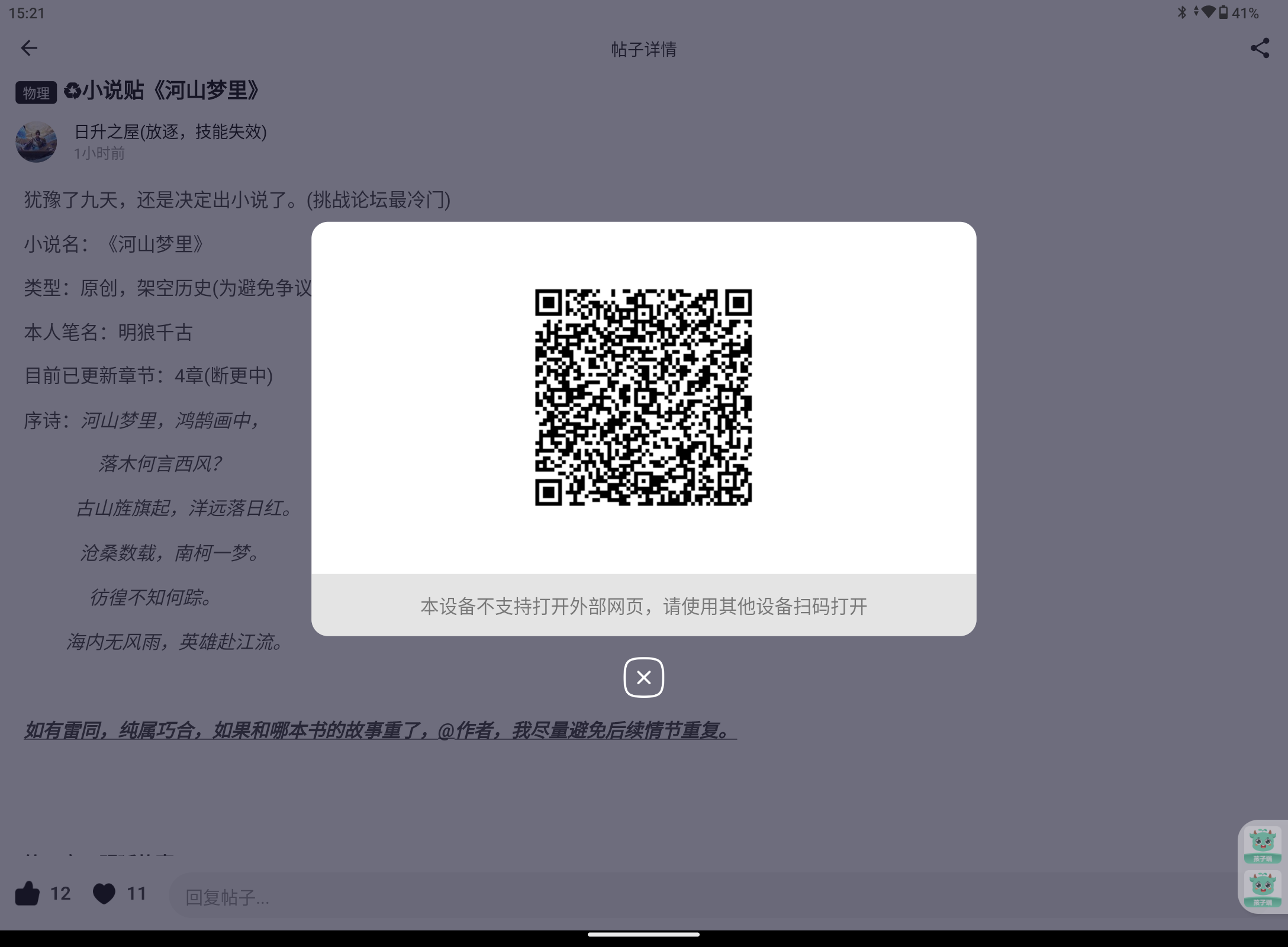Click the like count 12

click(x=60, y=893)
